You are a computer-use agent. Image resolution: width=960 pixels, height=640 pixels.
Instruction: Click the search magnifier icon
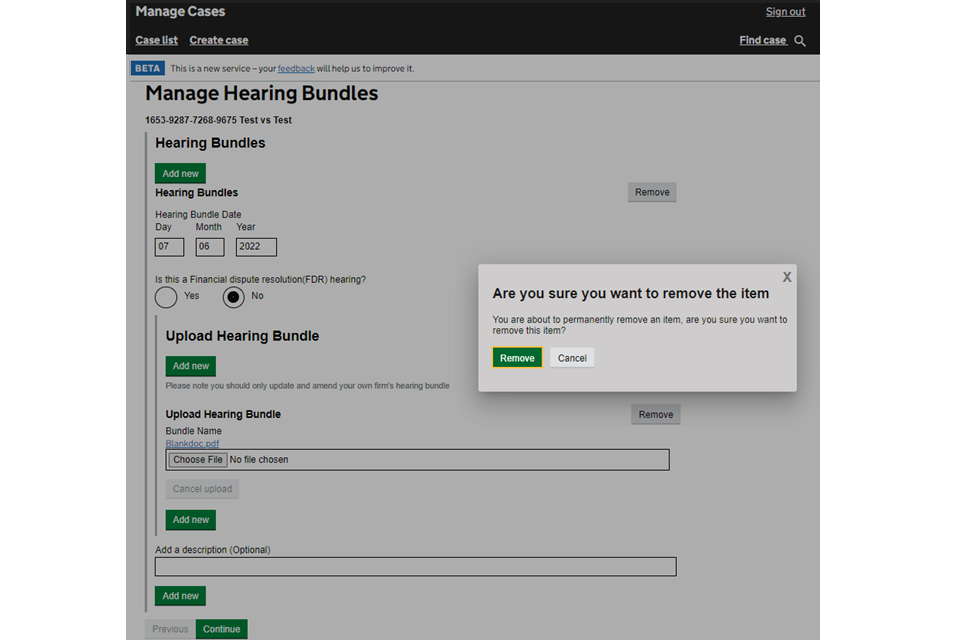(799, 41)
